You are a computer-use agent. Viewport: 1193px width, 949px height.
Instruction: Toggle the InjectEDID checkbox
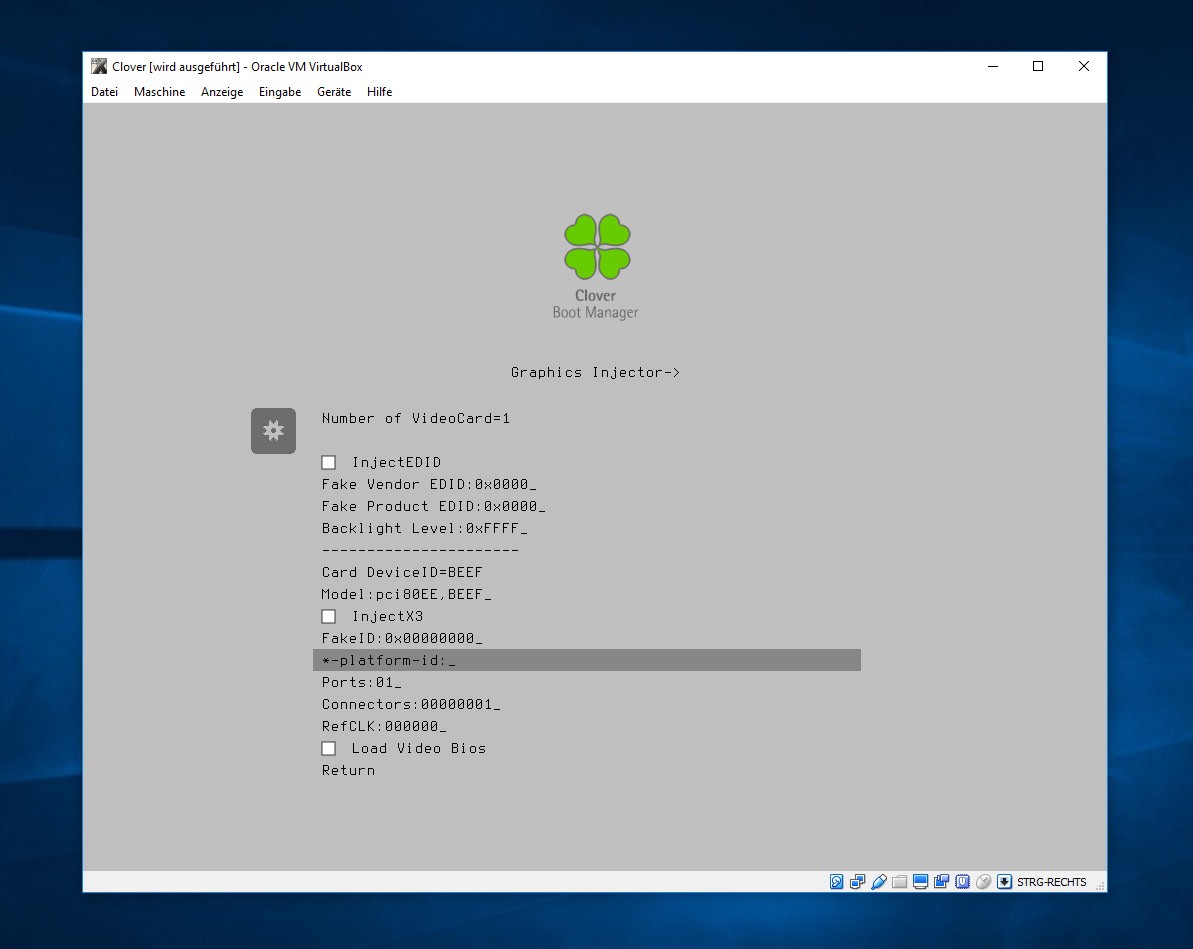point(329,462)
